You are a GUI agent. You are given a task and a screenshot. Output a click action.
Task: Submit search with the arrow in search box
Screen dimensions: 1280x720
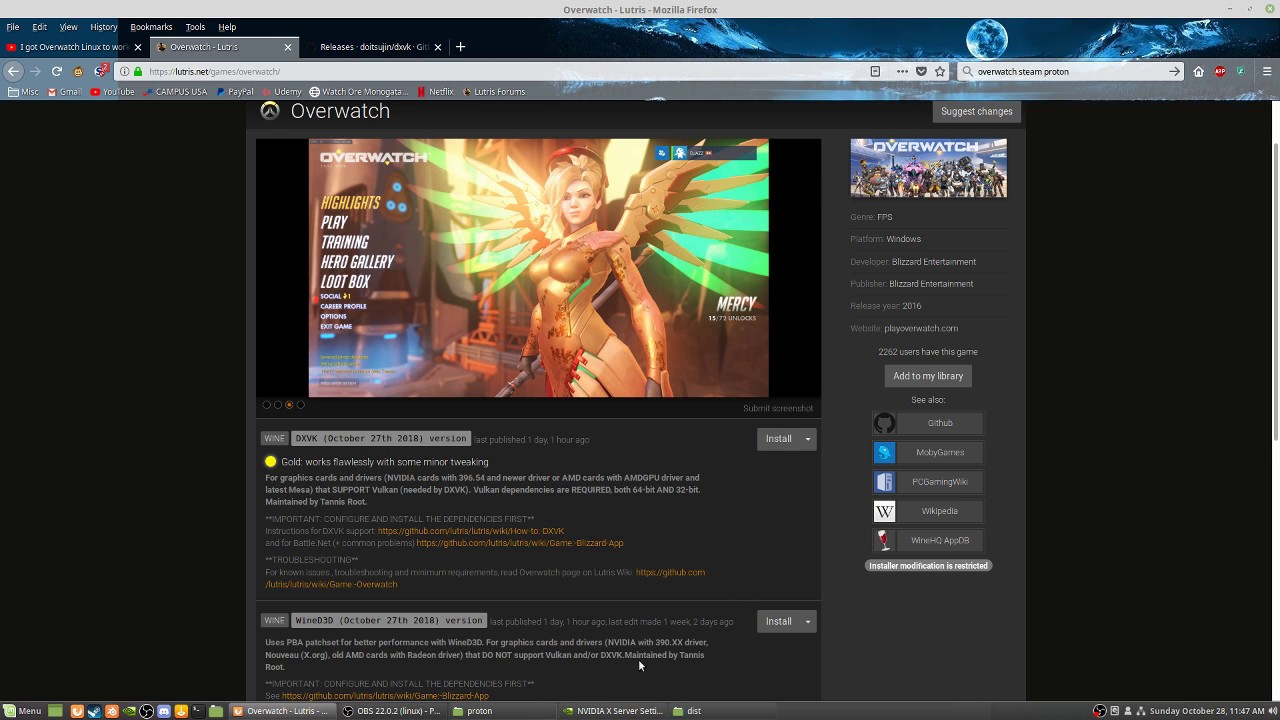coord(1174,71)
